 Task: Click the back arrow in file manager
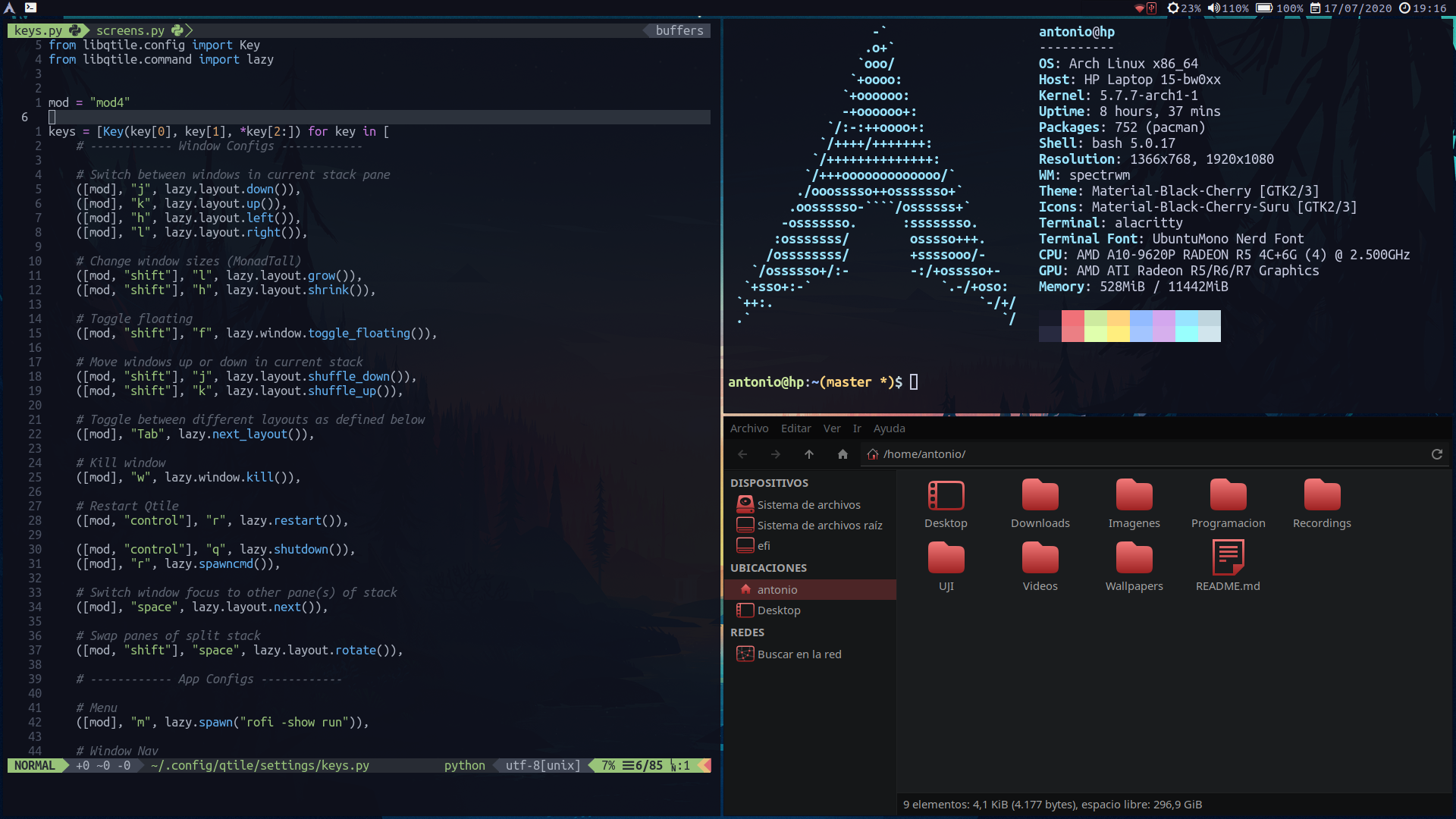tap(742, 454)
